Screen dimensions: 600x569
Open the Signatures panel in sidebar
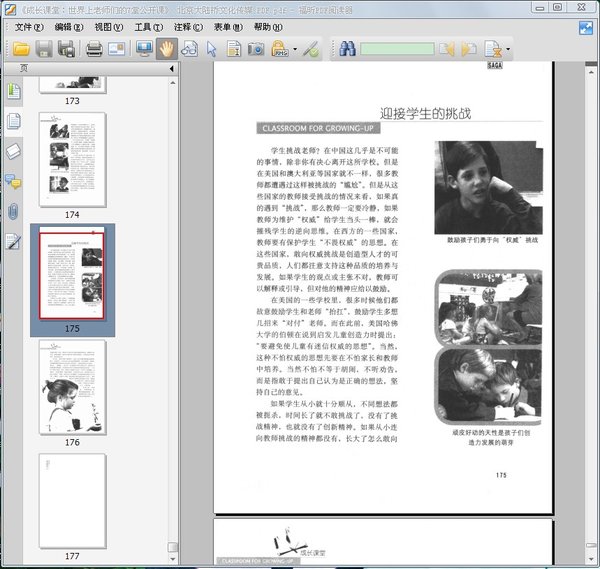tap(13, 241)
